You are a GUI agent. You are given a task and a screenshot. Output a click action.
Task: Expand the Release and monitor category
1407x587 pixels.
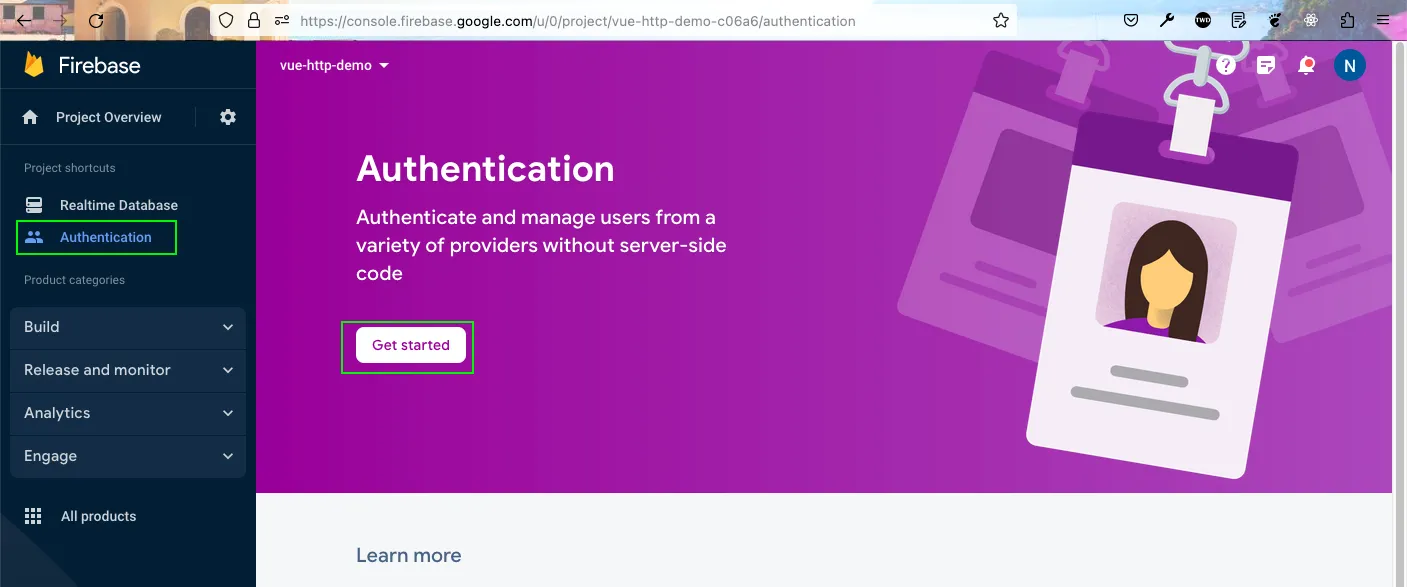[128, 370]
